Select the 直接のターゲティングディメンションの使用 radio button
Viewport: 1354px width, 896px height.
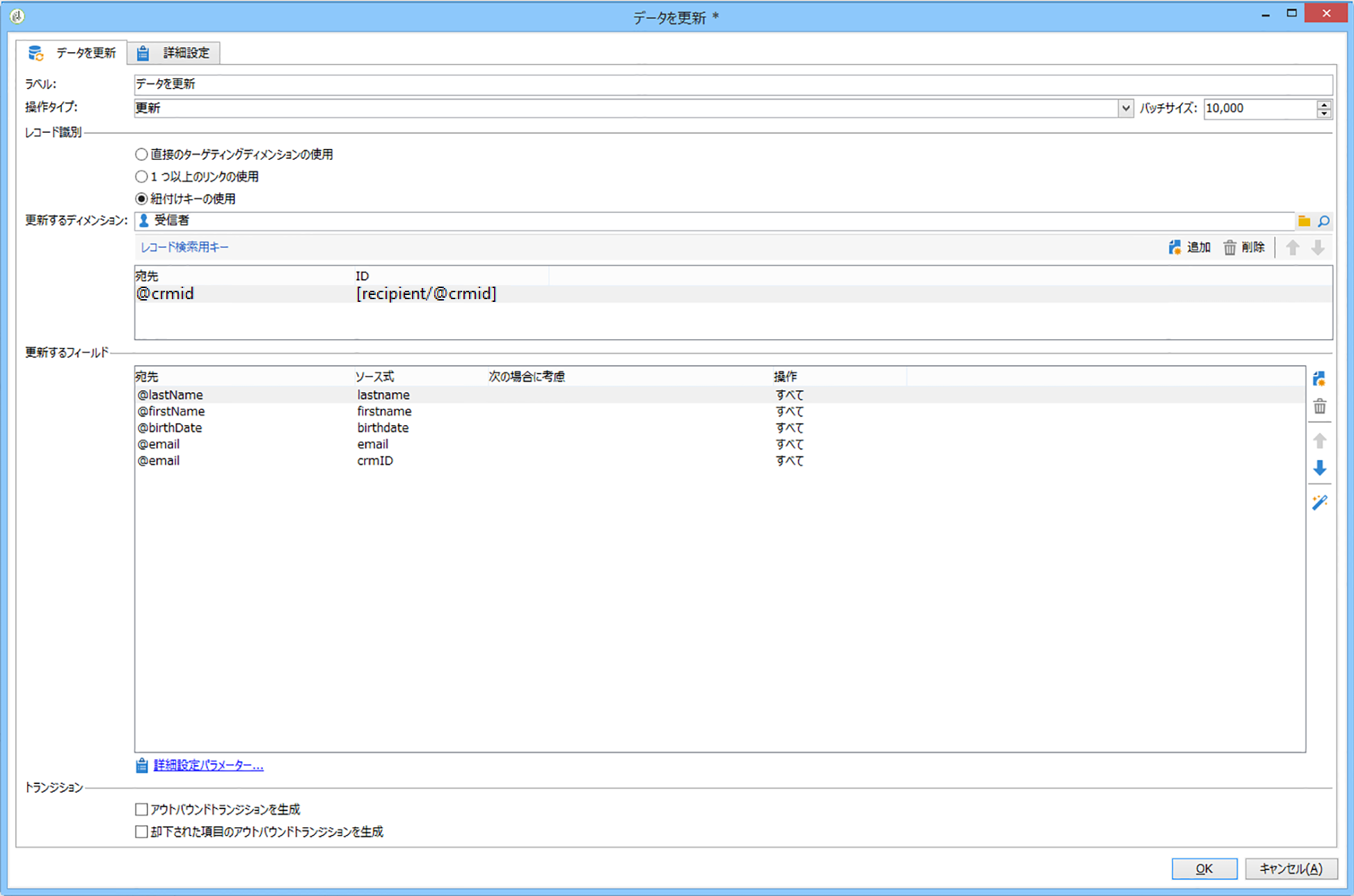click(x=142, y=154)
